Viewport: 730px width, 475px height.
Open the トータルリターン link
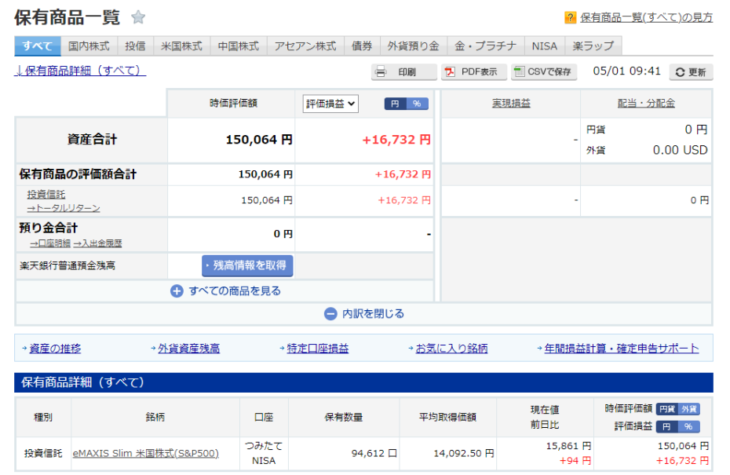[63, 207]
